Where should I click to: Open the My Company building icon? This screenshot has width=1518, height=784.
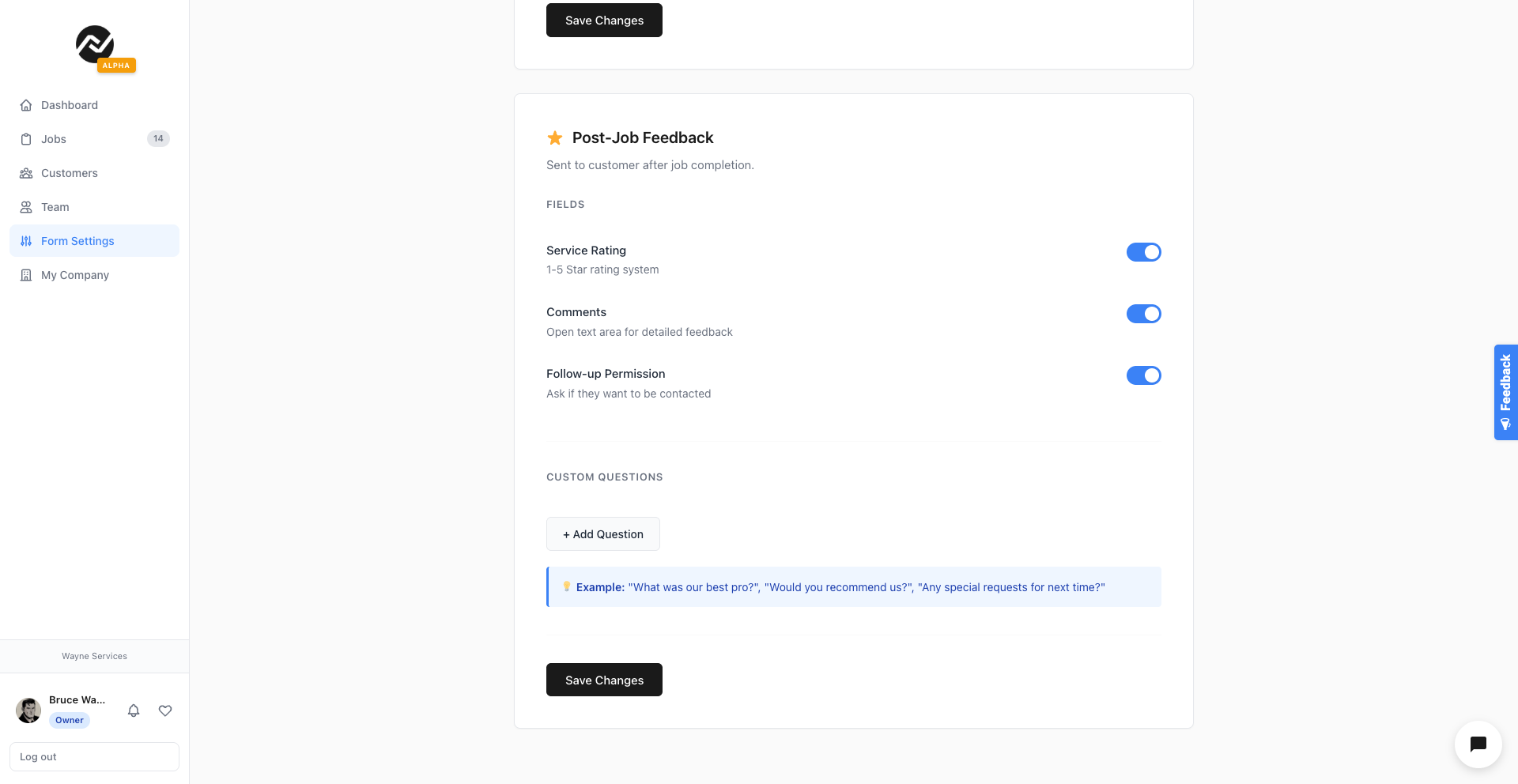click(x=26, y=275)
